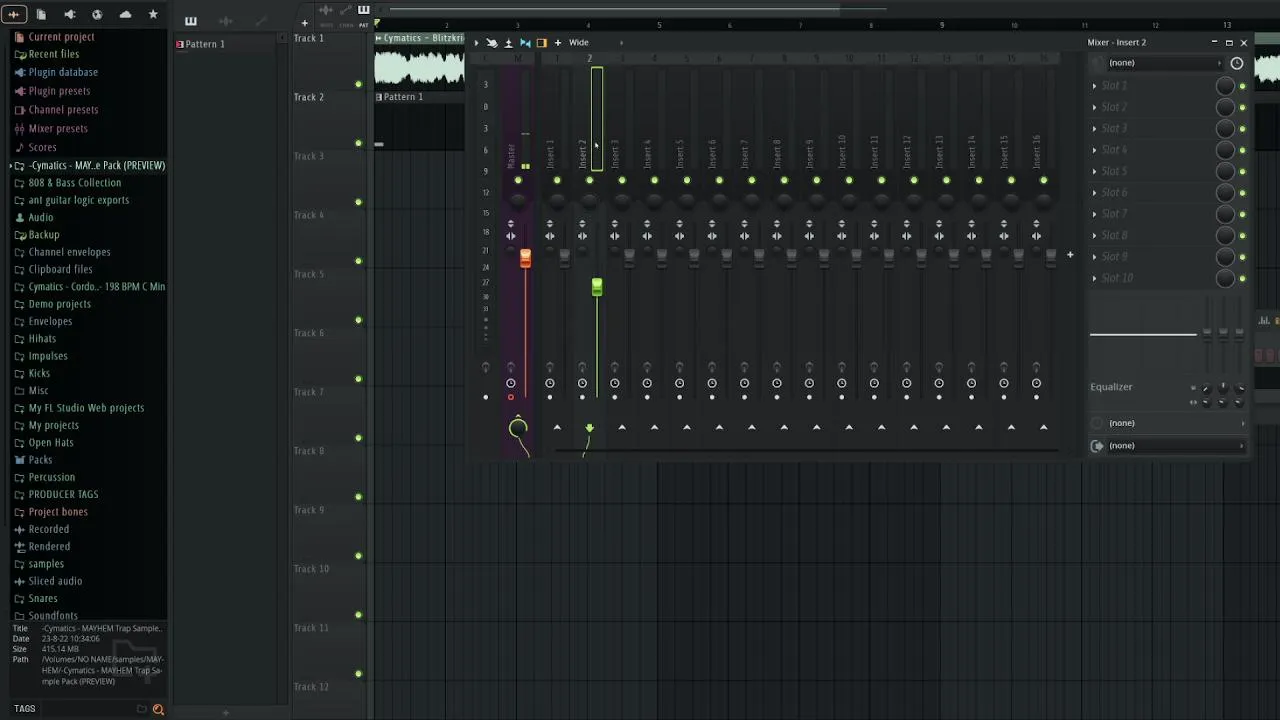Click the plus to add mixer track at right
Image resolution: width=1280 pixels, height=720 pixels.
[x=1070, y=255]
